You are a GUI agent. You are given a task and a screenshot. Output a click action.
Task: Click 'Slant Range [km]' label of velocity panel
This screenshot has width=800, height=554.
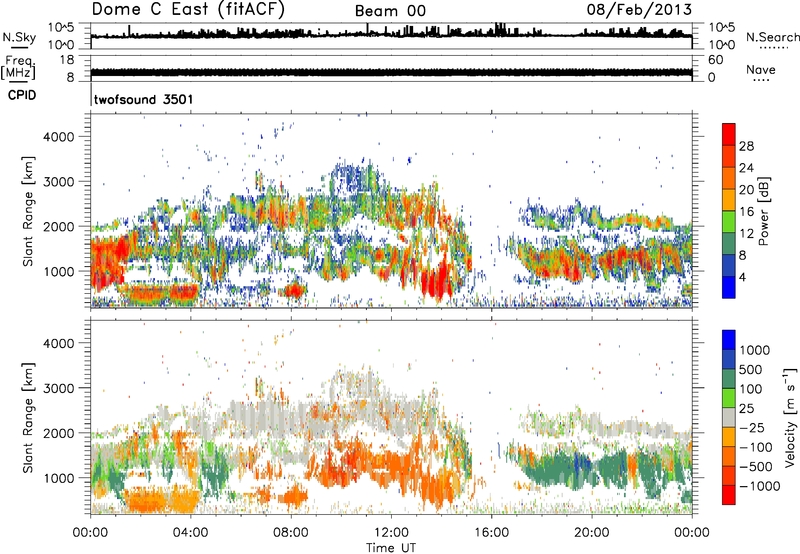(x=28, y=417)
